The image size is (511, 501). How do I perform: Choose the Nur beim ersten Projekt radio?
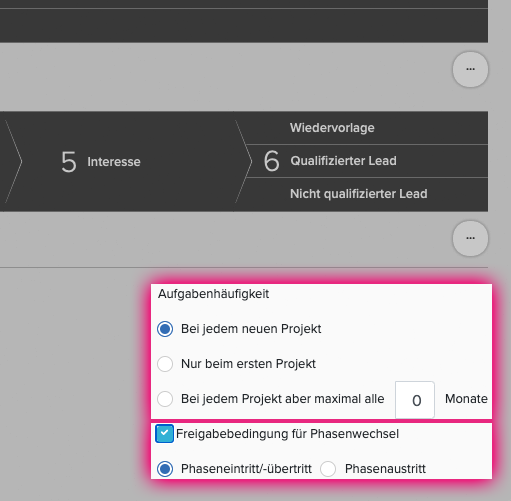tap(165, 364)
